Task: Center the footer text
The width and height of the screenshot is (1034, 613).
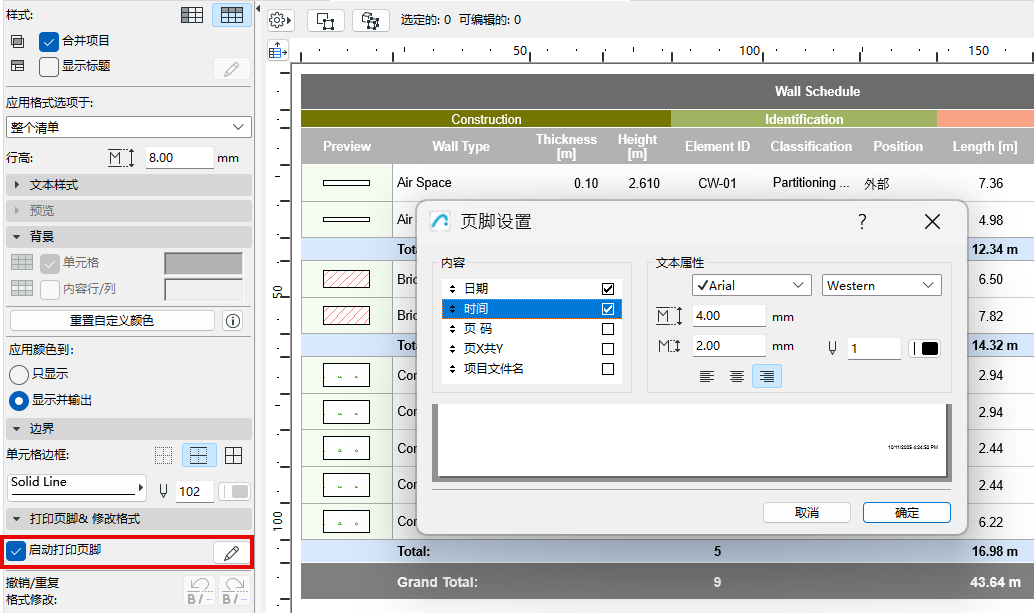Action: pos(737,376)
